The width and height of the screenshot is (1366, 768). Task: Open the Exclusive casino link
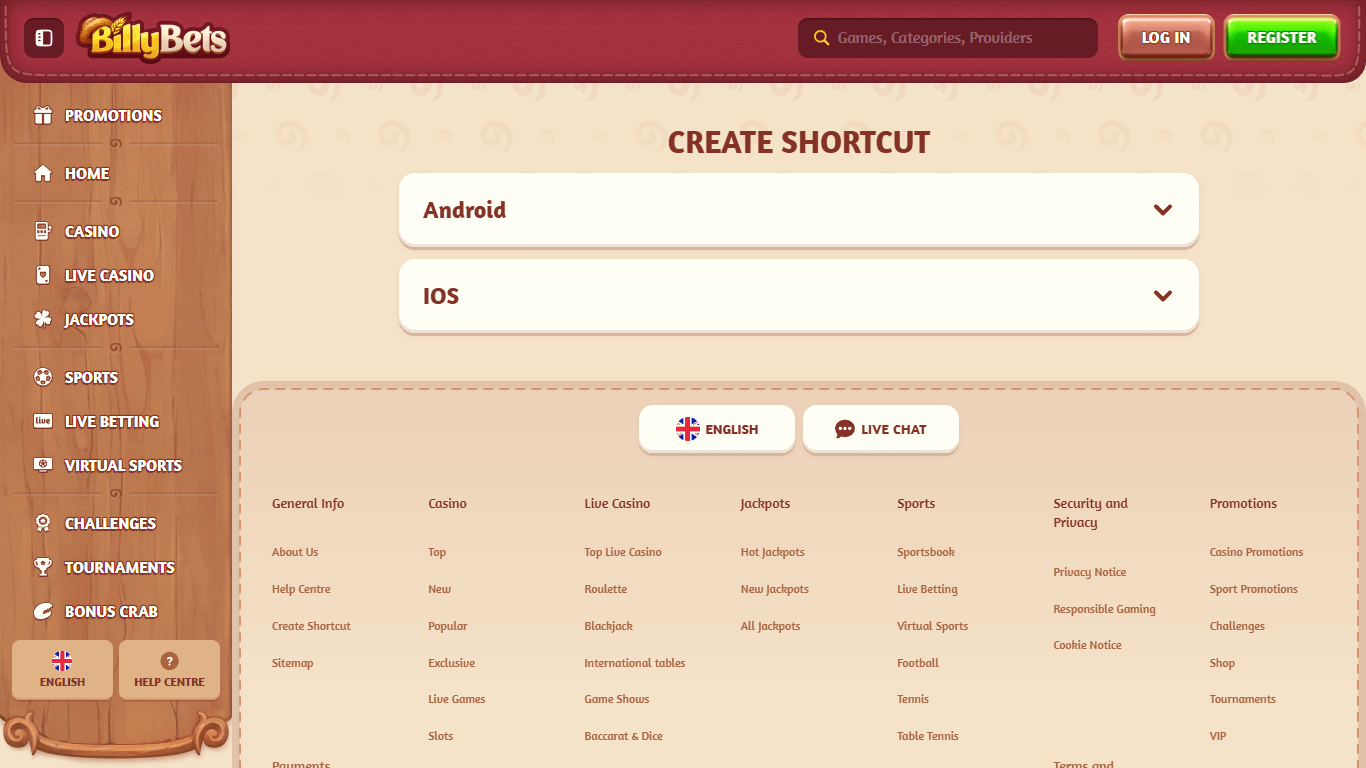[452, 663]
